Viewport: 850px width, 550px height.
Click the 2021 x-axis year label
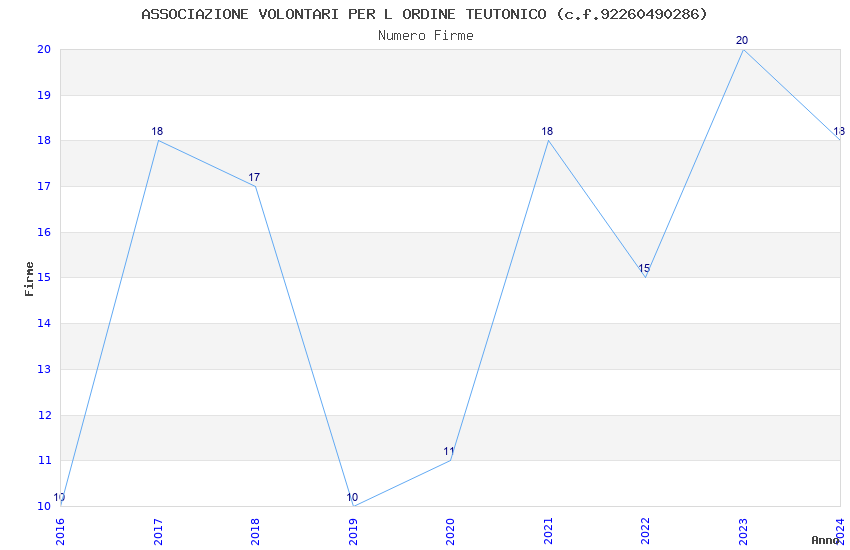[x=548, y=532]
